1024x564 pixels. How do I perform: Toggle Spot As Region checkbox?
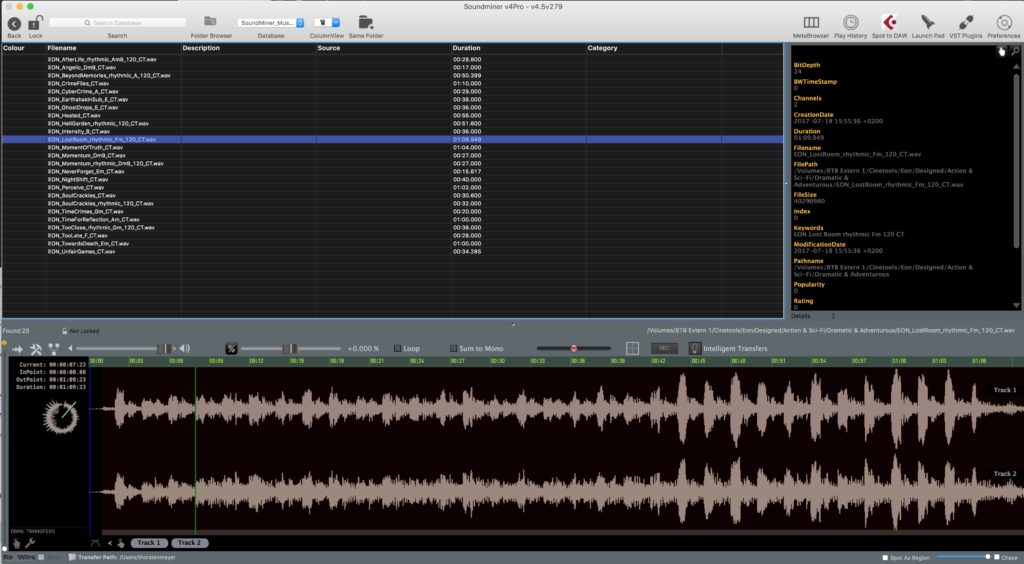[x=885, y=557]
